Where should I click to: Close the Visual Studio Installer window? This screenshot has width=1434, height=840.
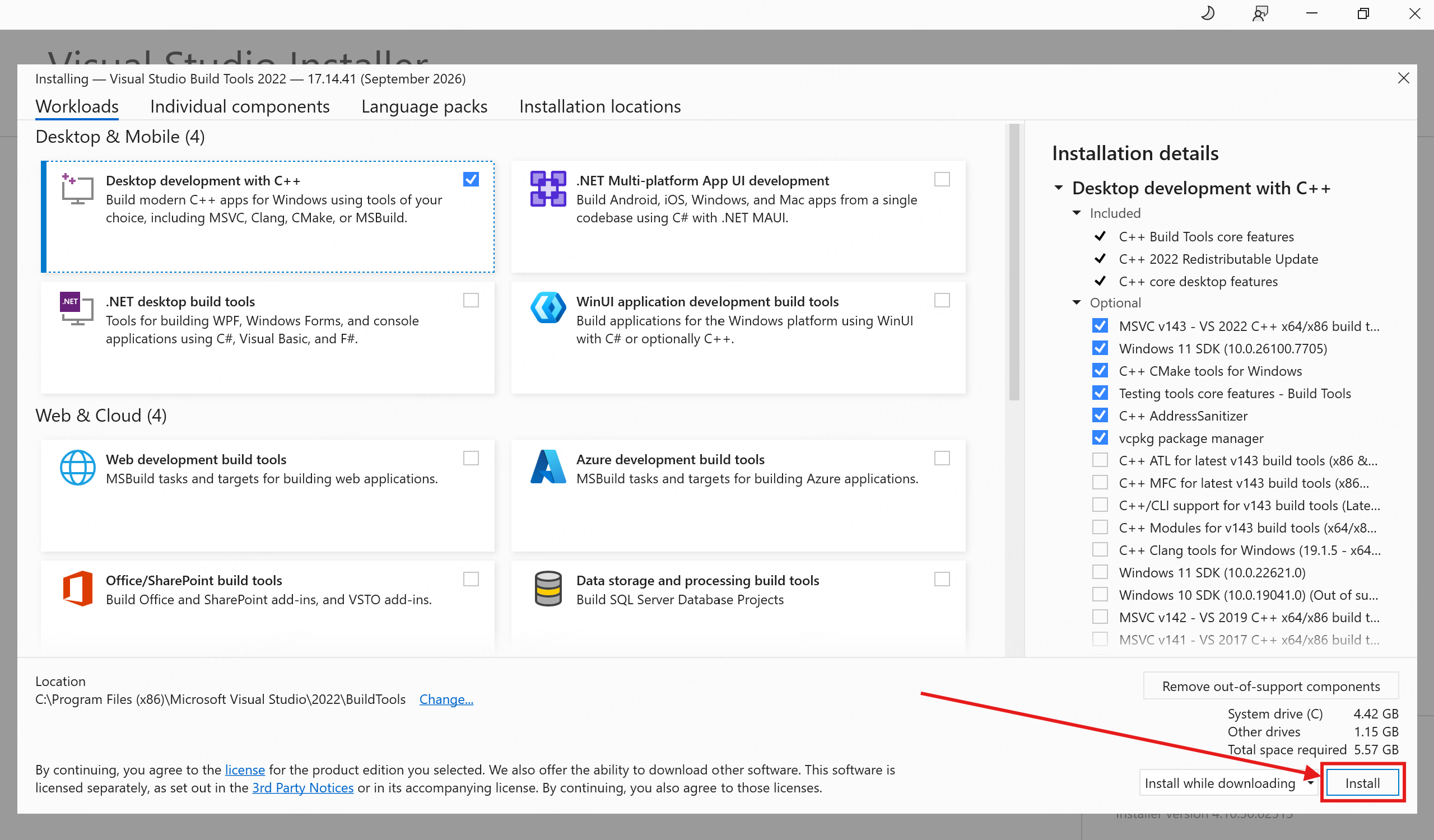pos(1414,13)
